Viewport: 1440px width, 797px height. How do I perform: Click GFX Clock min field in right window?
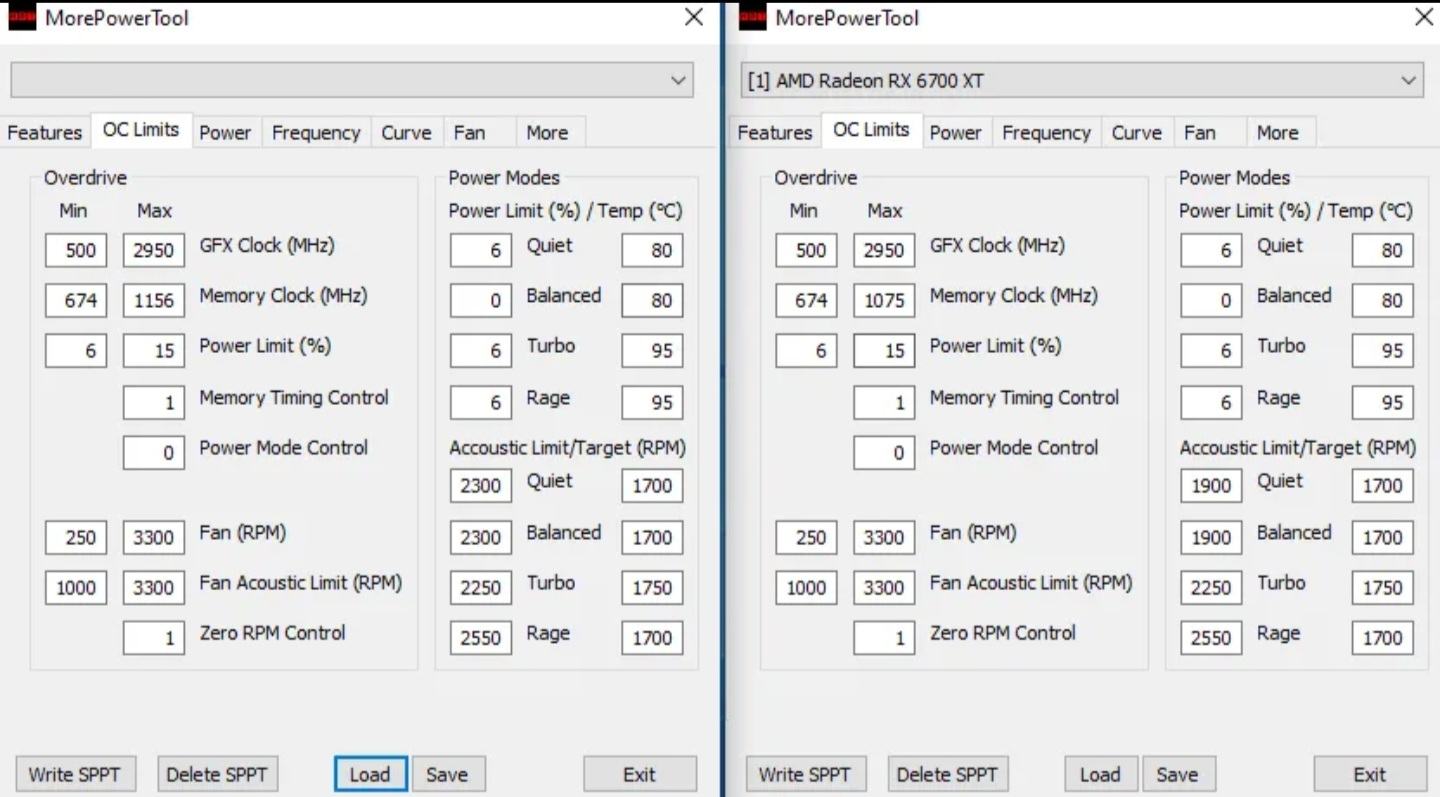point(806,250)
